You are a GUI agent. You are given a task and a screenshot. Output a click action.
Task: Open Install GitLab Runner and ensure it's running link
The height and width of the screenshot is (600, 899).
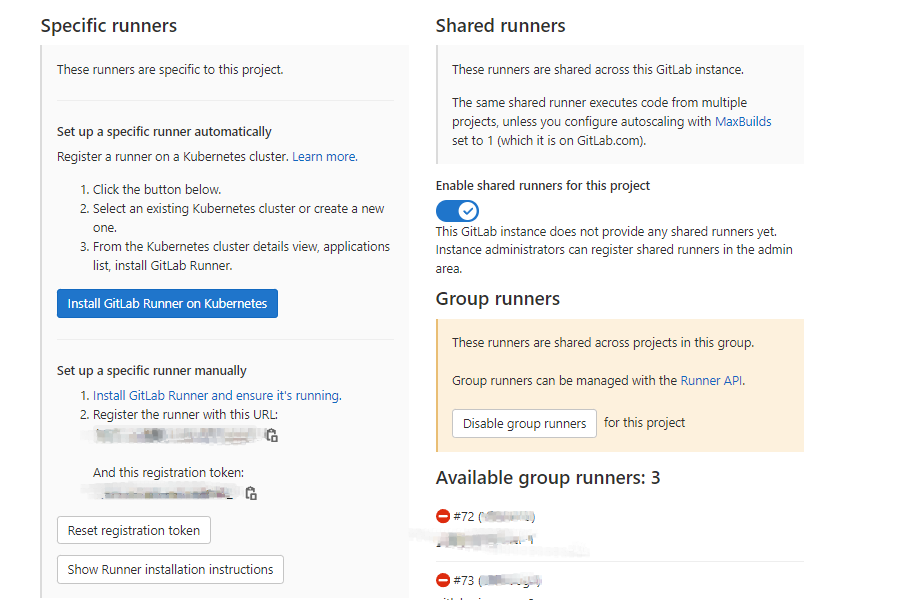click(x=217, y=395)
